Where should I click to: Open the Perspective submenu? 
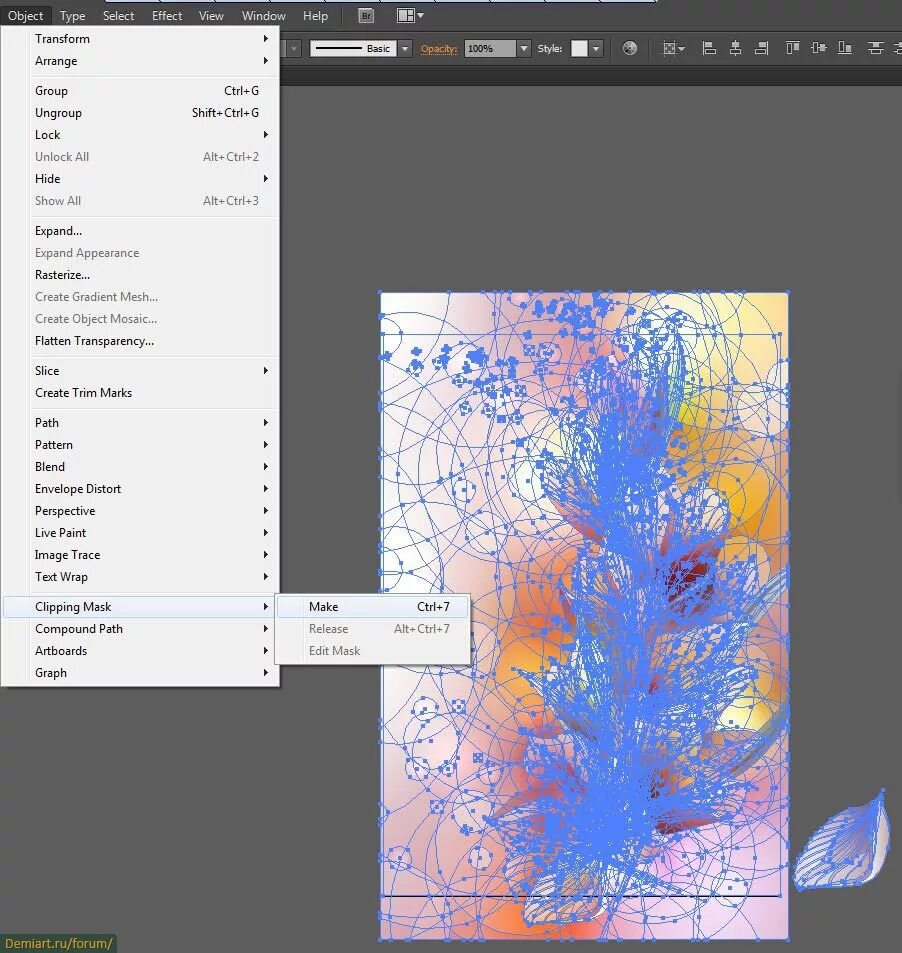(x=152, y=511)
